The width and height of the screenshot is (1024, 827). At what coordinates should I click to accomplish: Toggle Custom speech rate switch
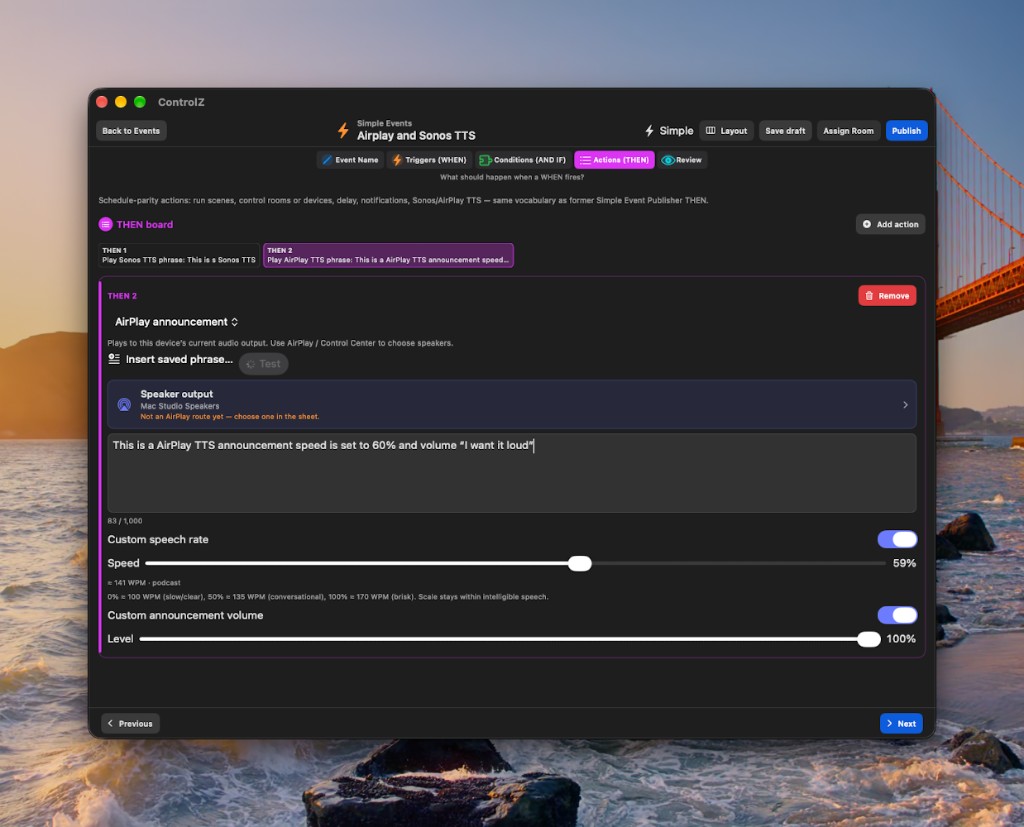pyautogui.click(x=897, y=539)
